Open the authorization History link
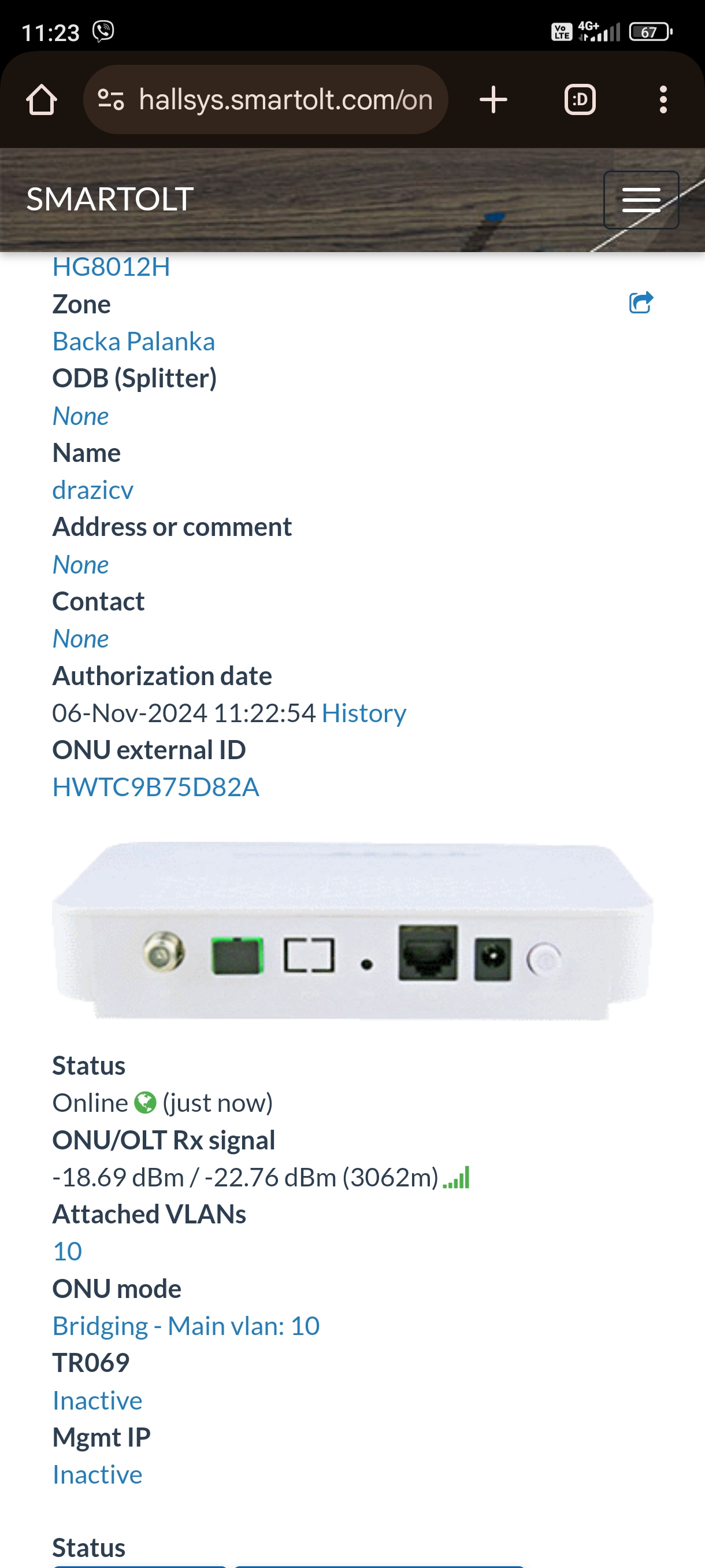 (x=363, y=713)
